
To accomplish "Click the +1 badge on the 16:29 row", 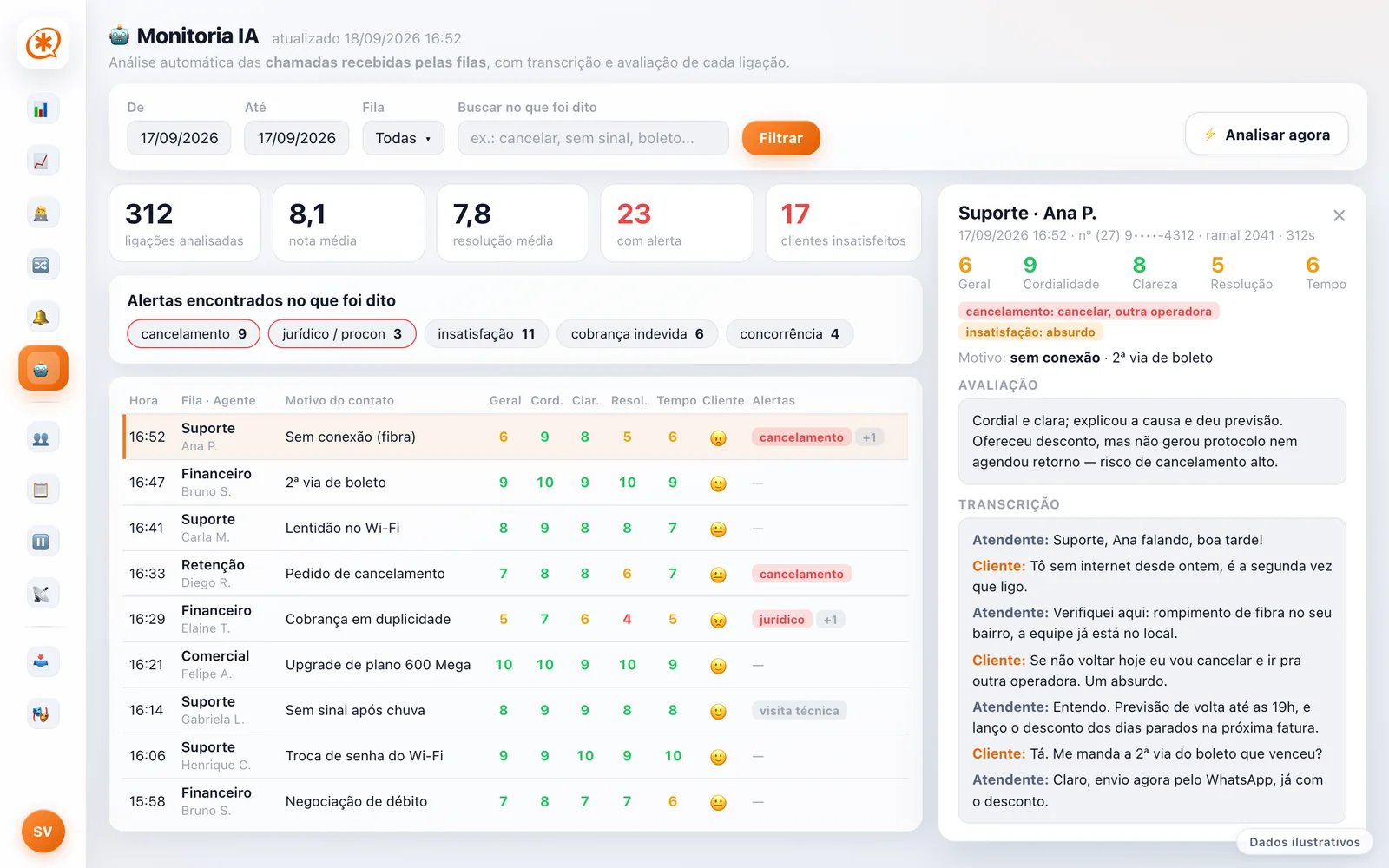I will (831, 620).
